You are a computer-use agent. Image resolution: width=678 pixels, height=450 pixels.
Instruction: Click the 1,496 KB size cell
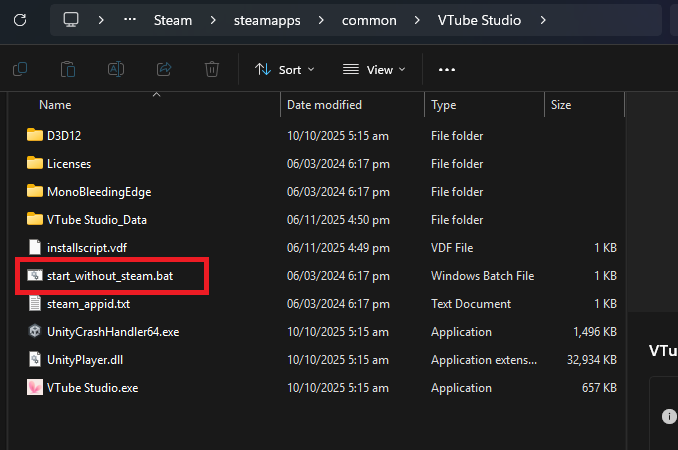pyautogui.click(x=595, y=332)
